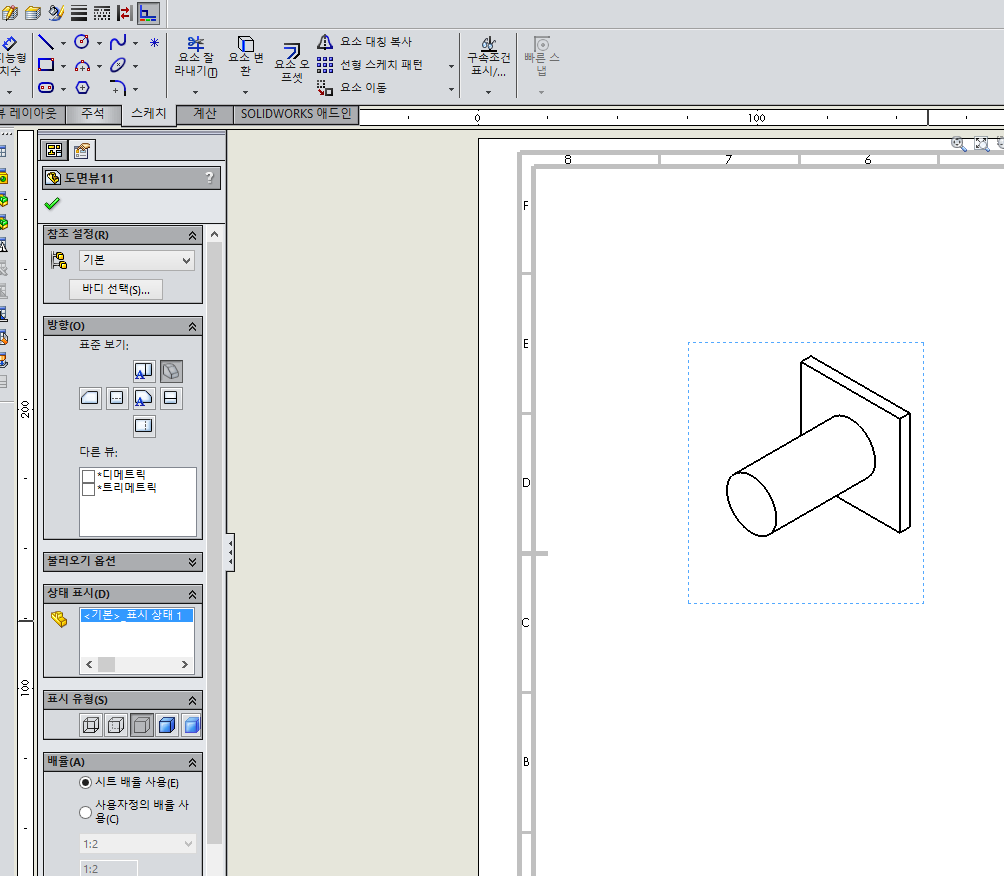
Task: Open the Line tool dropdown arrow
Action: 63,44
